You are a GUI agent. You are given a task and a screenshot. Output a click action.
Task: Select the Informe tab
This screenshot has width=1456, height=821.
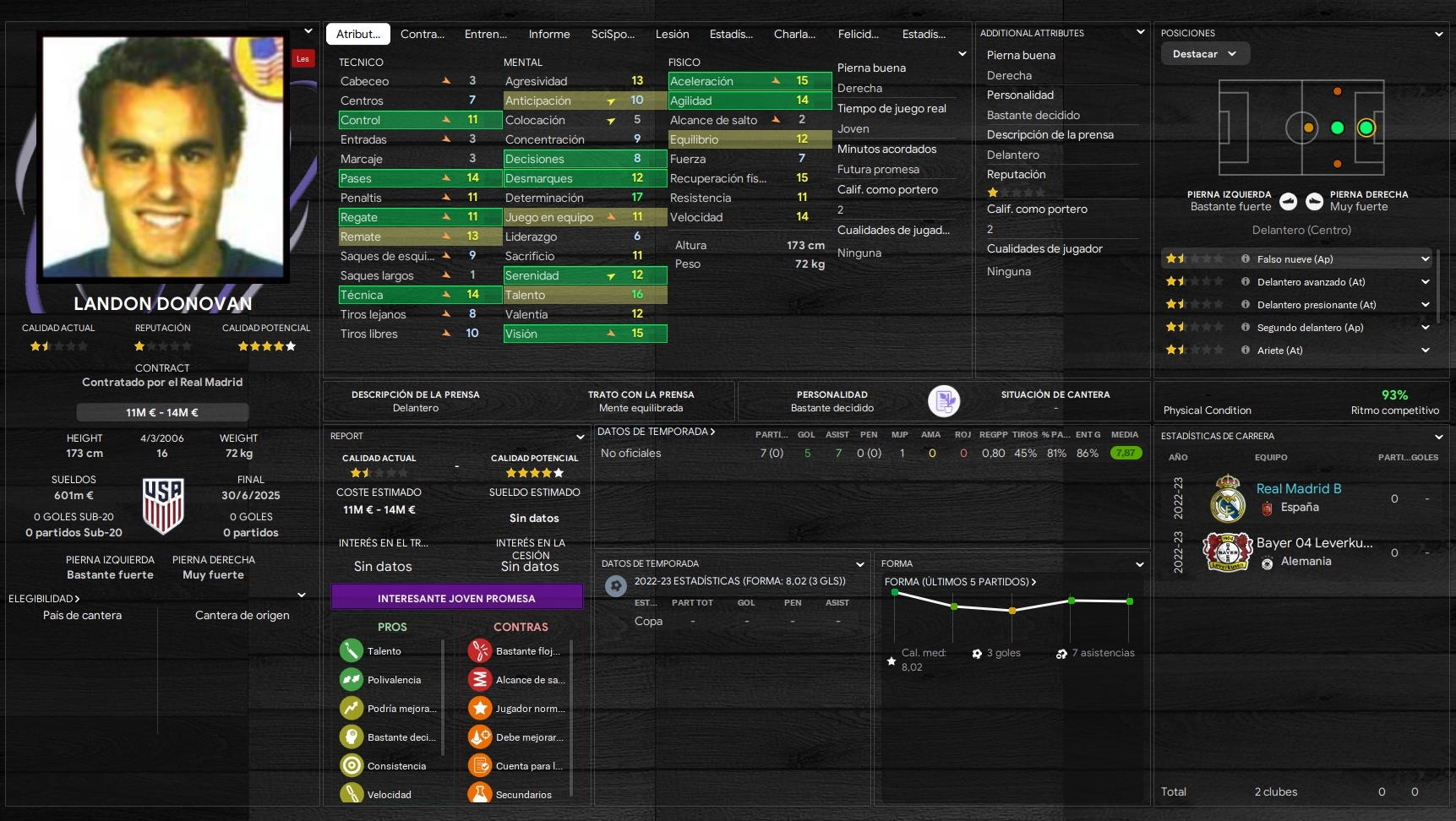549,34
